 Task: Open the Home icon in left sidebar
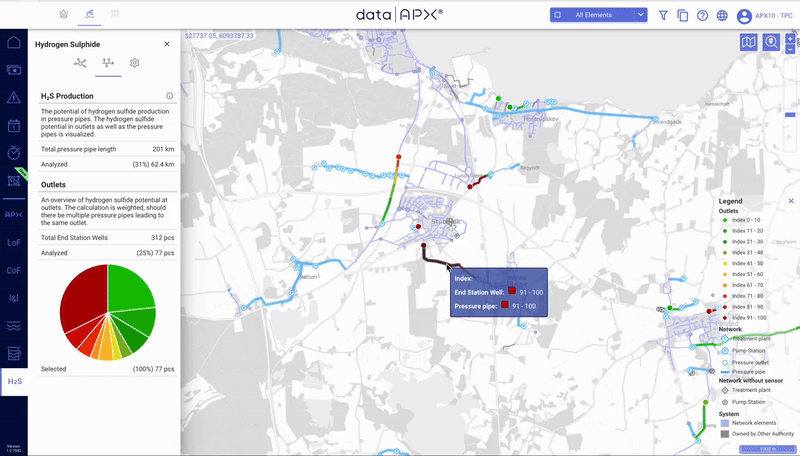point(14,42)
